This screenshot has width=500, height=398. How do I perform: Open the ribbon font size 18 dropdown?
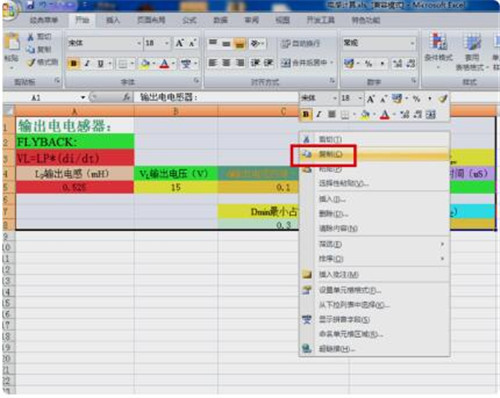tap(167, 43)
